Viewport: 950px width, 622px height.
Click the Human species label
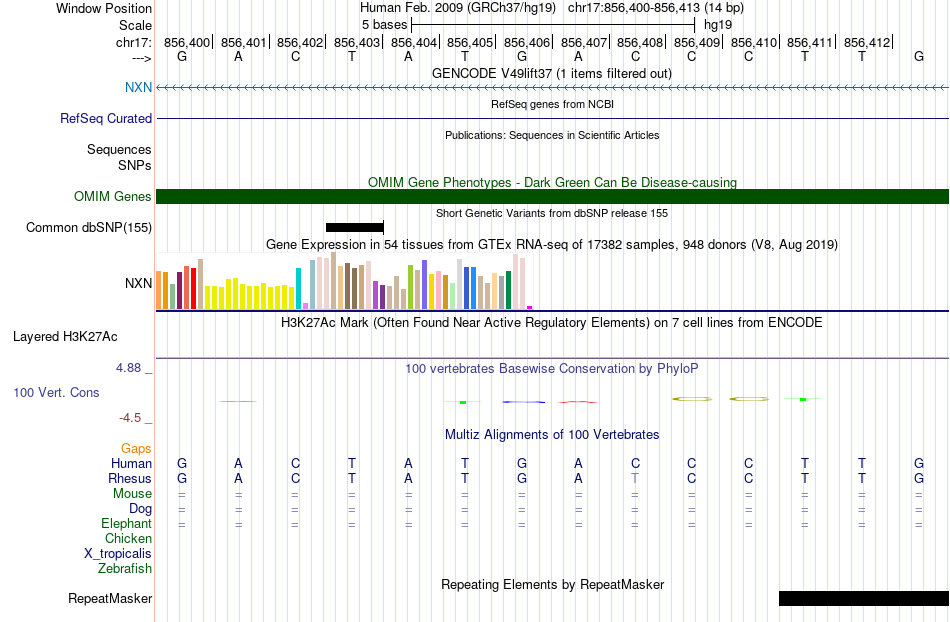click(x=131, y=464)
